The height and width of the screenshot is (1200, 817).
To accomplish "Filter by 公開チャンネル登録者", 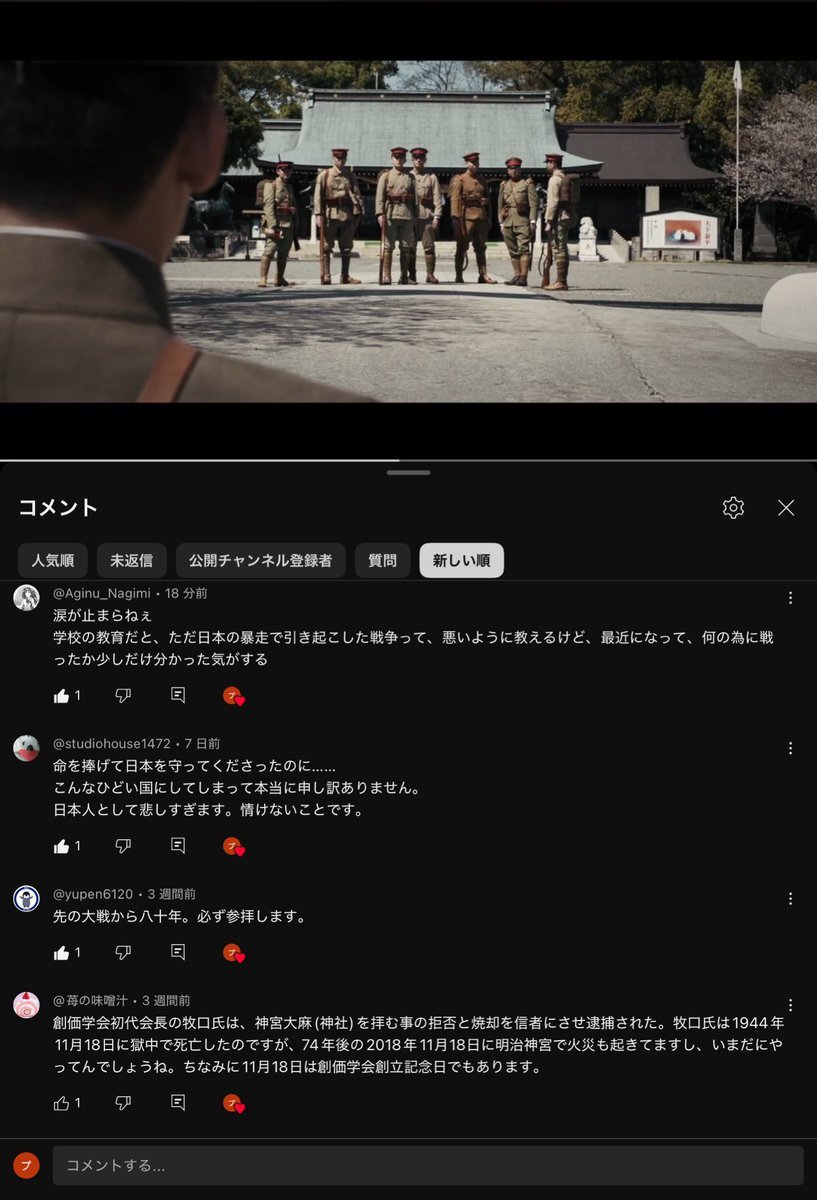I will pos(260,560).
